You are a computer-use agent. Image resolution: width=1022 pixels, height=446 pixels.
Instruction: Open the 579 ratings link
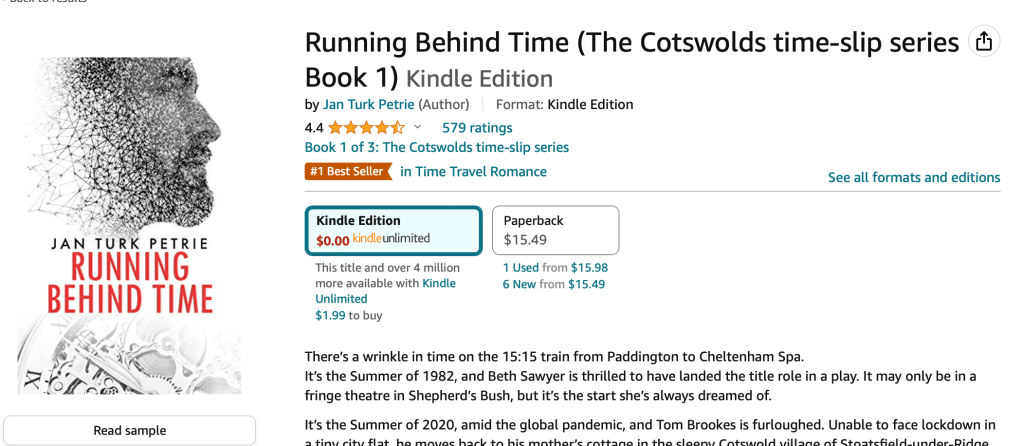477,128
